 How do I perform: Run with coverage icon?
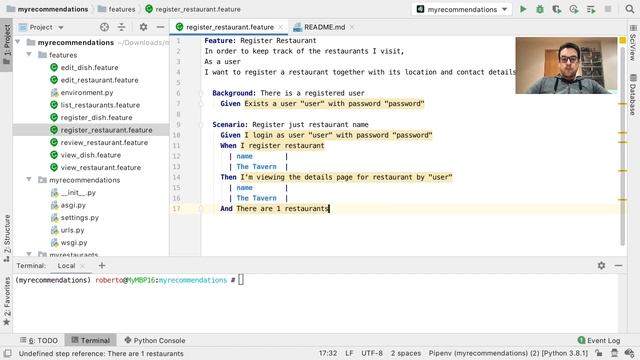[x=557, y=9]
